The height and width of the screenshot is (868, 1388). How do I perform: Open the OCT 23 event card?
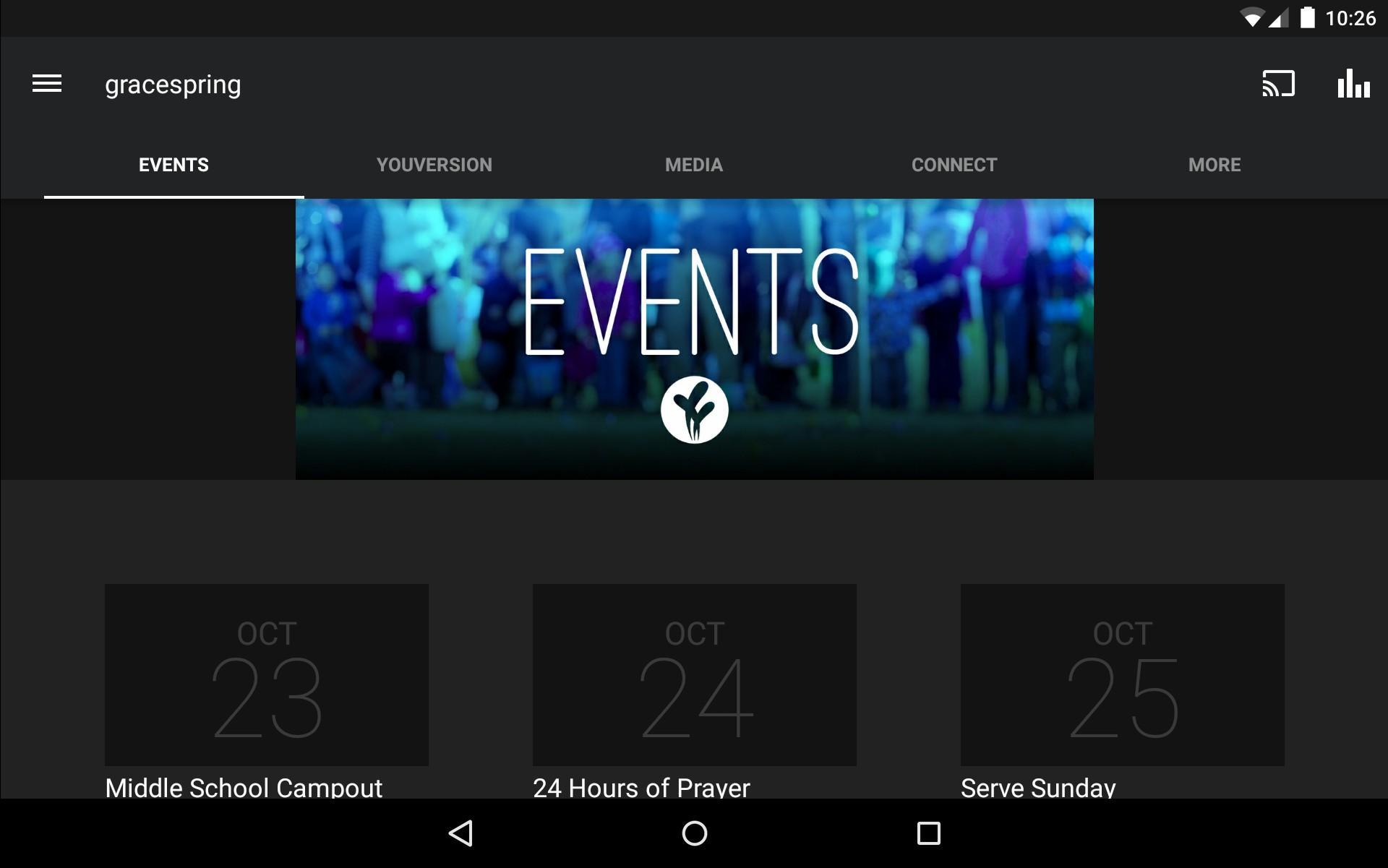267,675
